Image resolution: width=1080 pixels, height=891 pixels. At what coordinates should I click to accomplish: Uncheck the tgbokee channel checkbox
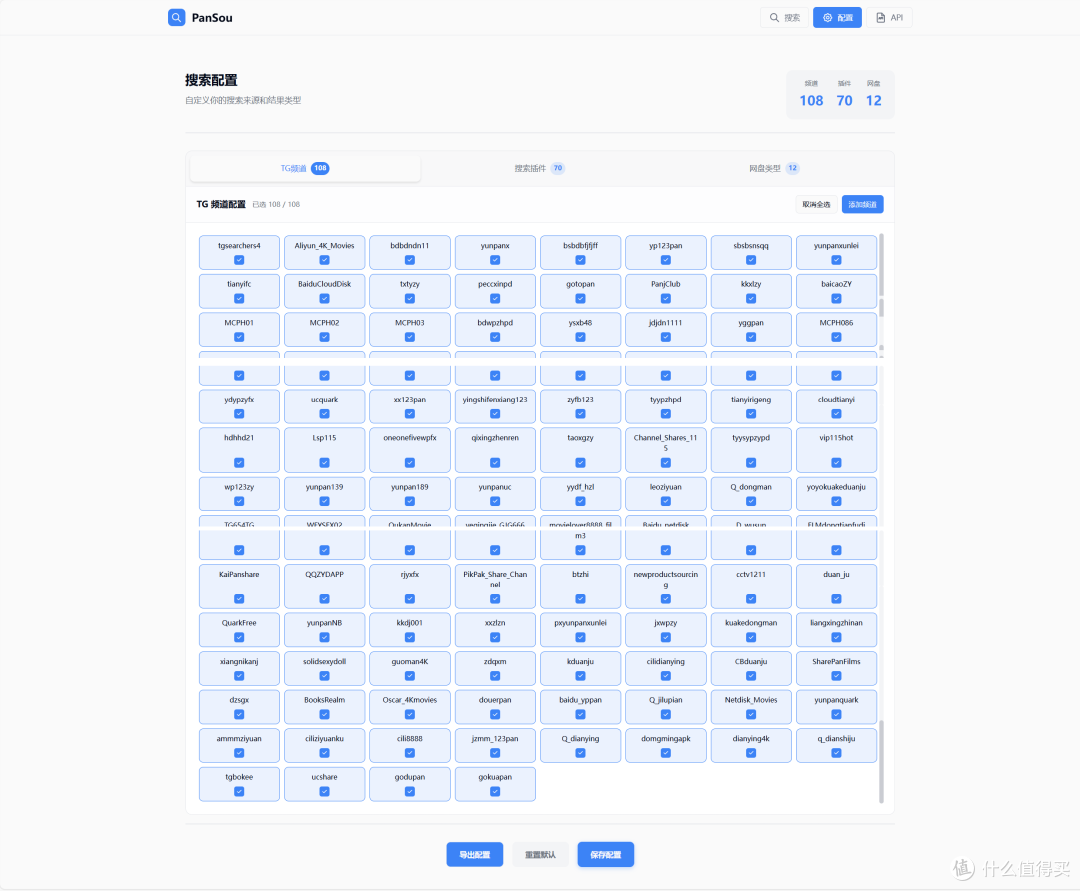[239, 792]
